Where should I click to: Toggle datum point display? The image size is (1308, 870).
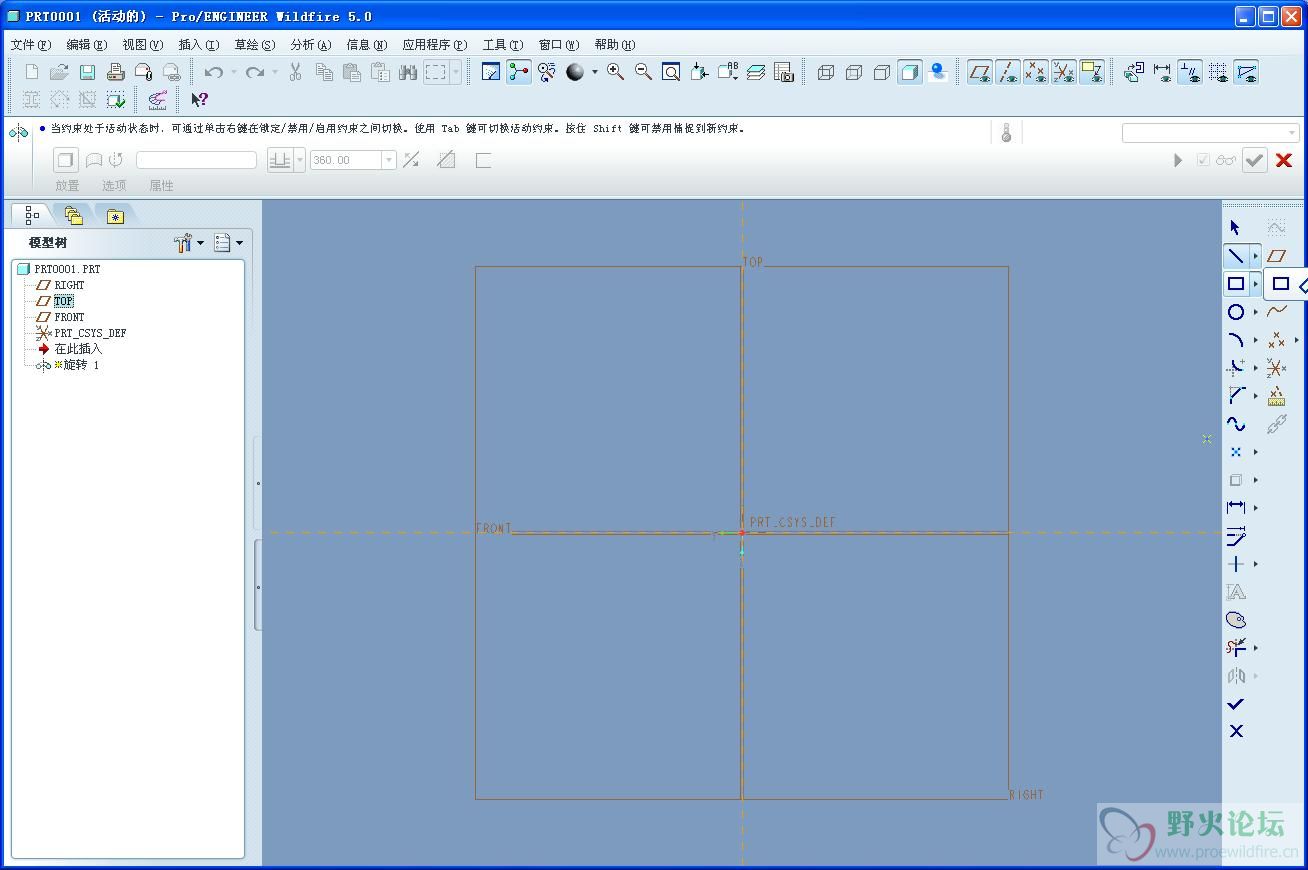1036,72
